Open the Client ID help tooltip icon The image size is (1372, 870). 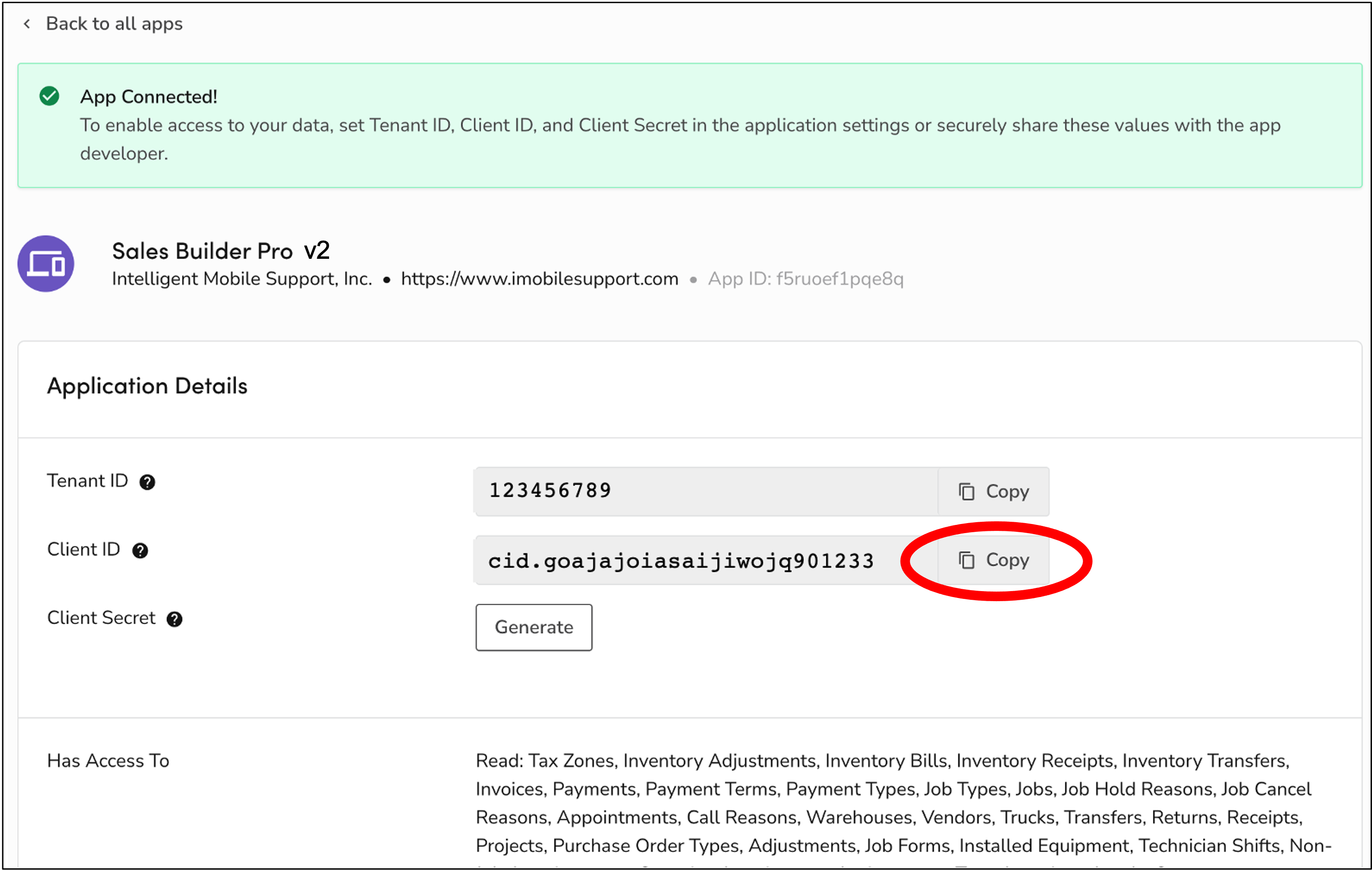pyautogui.click(x=140, y=551)
